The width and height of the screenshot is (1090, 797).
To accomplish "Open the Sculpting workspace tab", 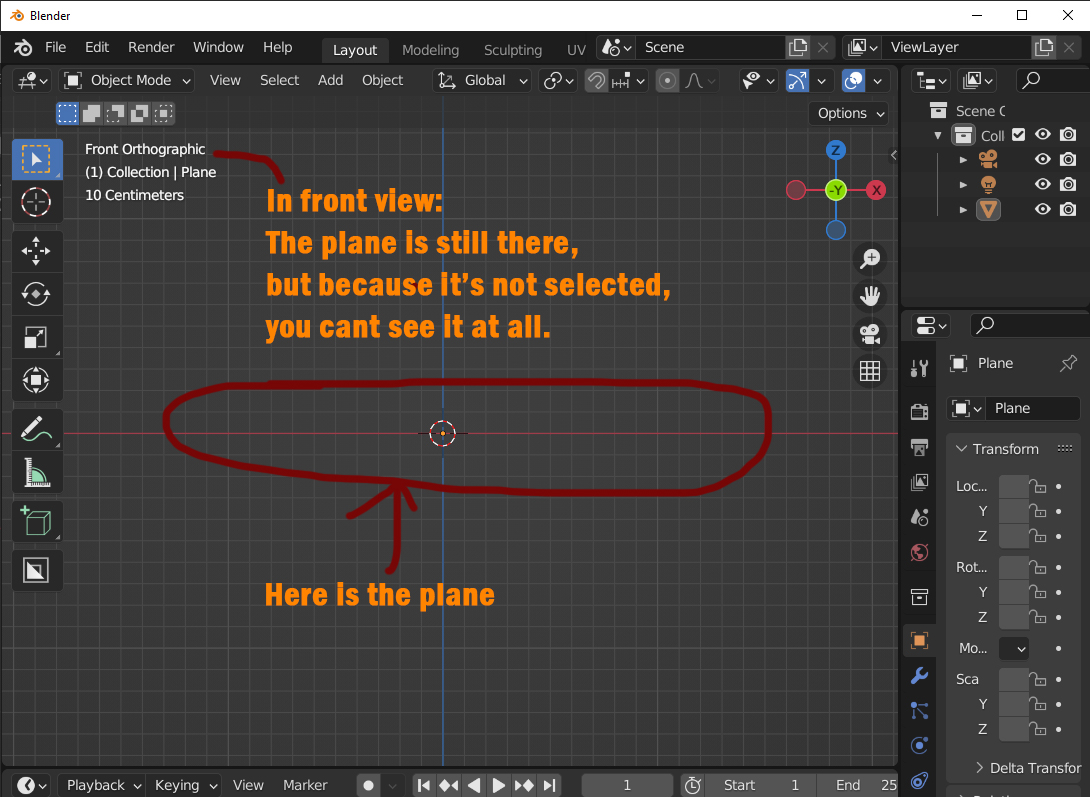I will pyautogui.click(x=513, y=50).
